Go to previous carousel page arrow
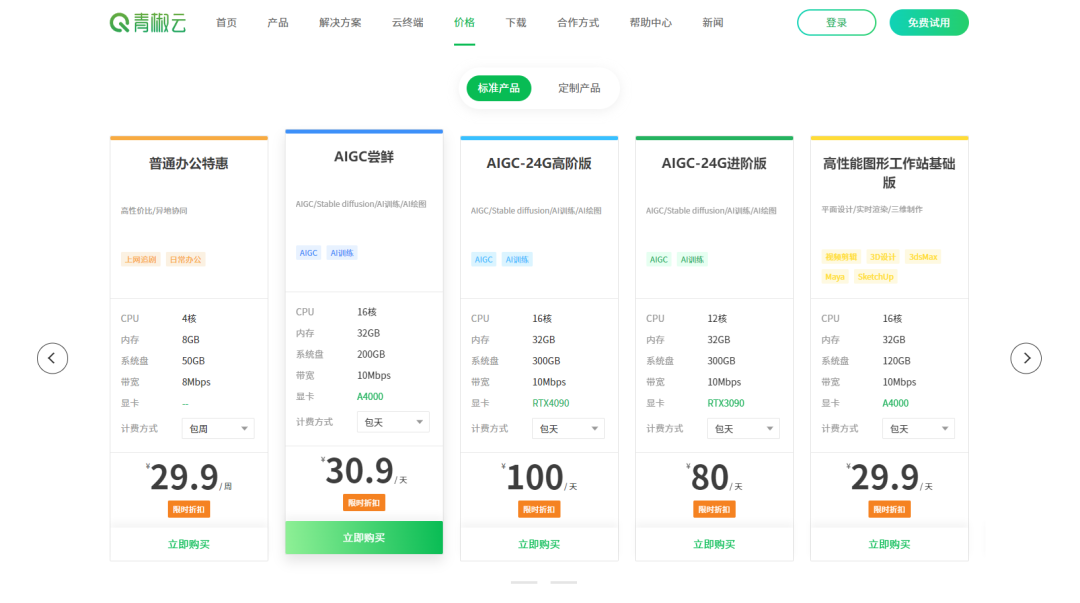Screen dimensions: 1080x603 (52, 358)
